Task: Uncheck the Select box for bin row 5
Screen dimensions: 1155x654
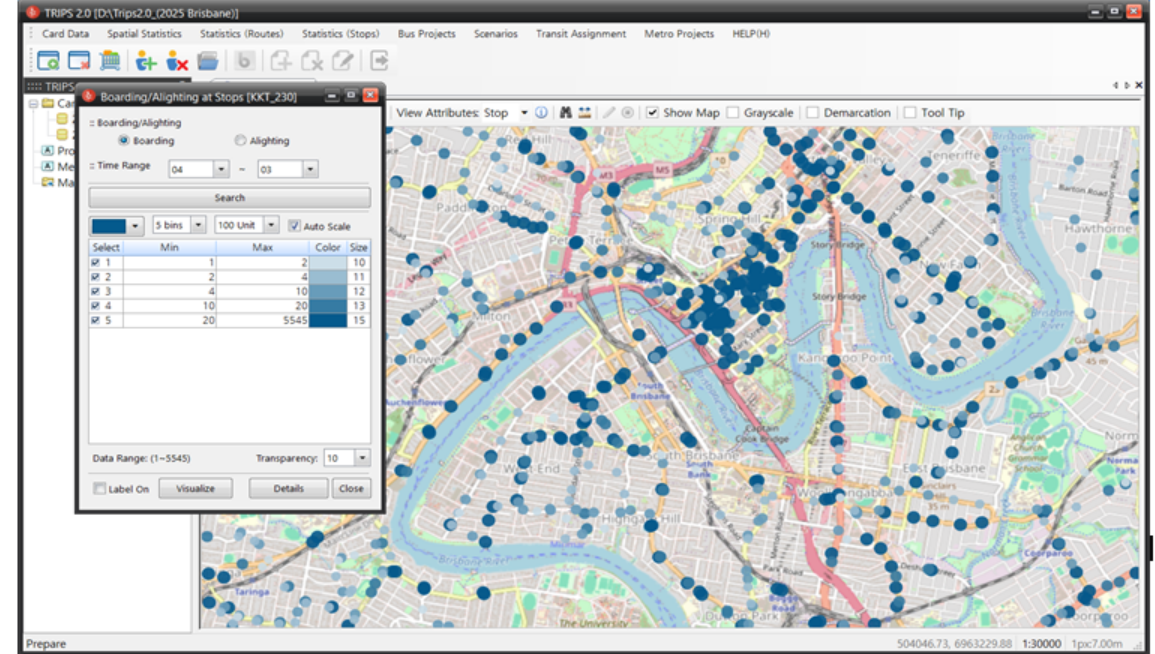Action: coord(95,320)
